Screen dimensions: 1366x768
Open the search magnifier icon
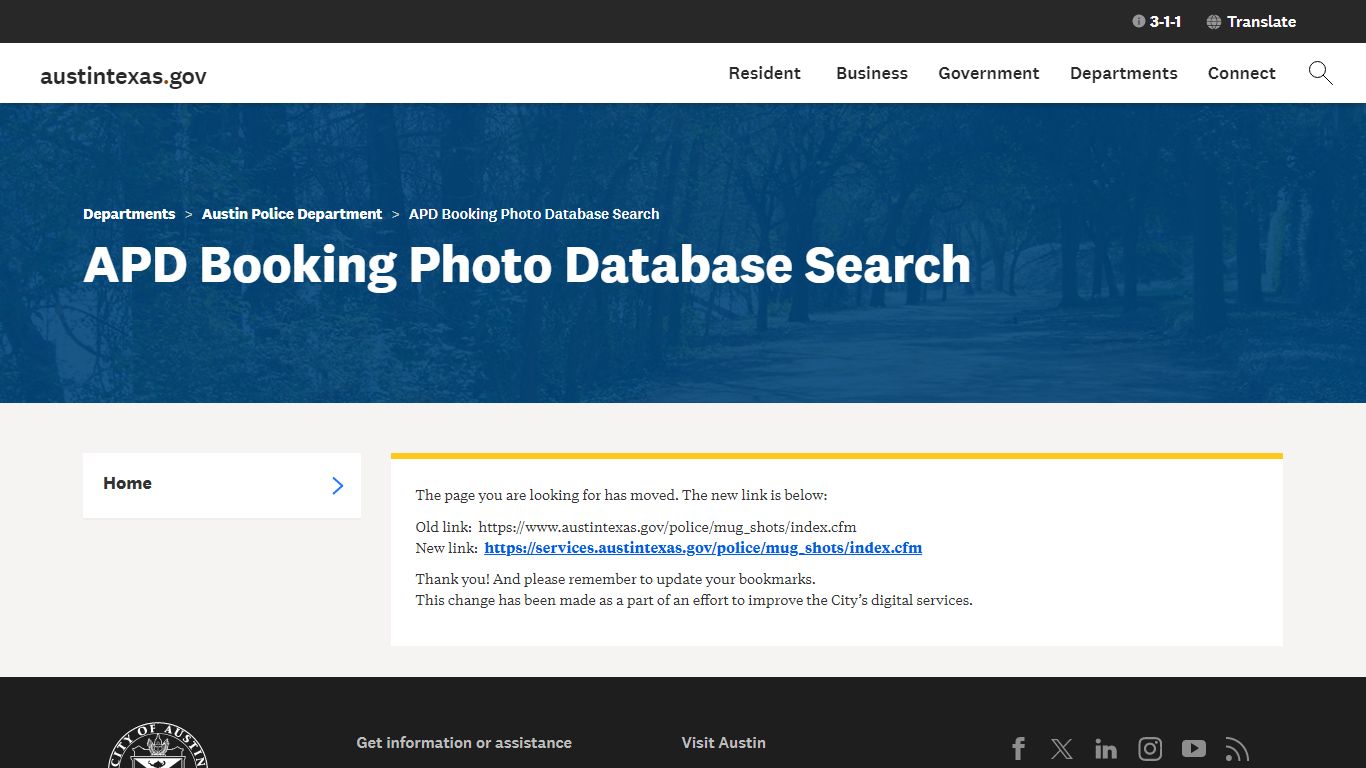pos(1320,73)
